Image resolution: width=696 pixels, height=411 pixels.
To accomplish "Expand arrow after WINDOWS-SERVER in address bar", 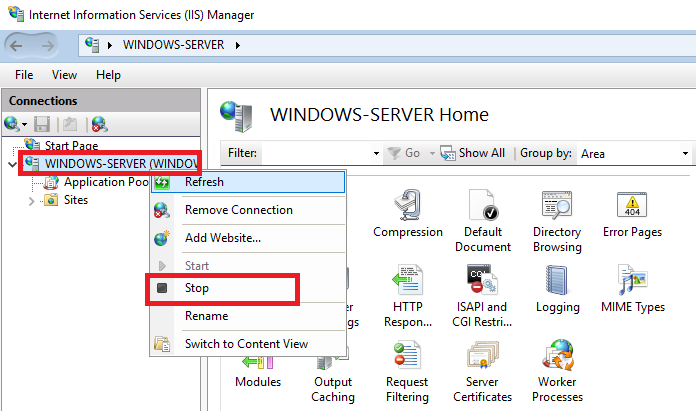I will click(x=238, y=45).
